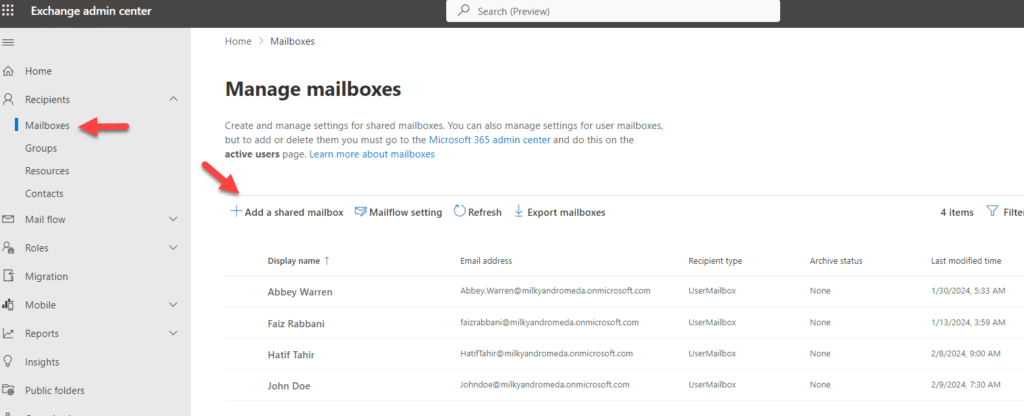The image size is (1024, 416).
Task: Open Insights in navigation
Action: tap(42, 362)
